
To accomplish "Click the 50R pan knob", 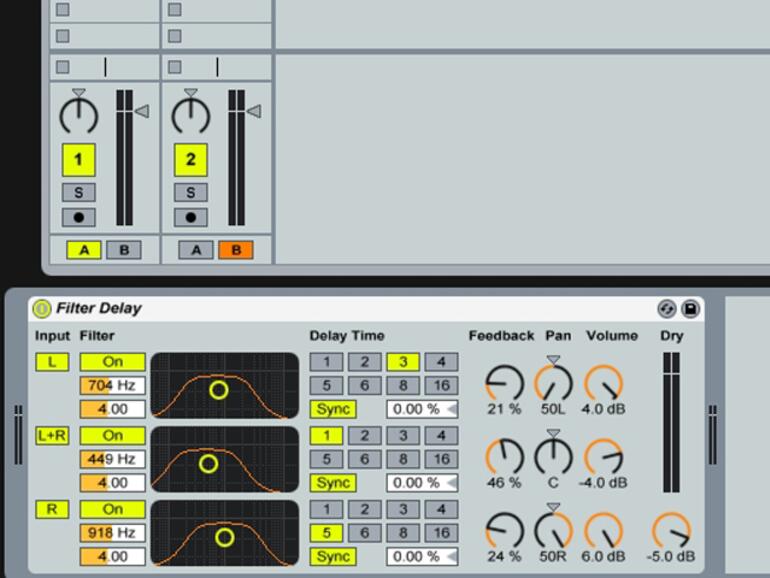I will (553, 531).
